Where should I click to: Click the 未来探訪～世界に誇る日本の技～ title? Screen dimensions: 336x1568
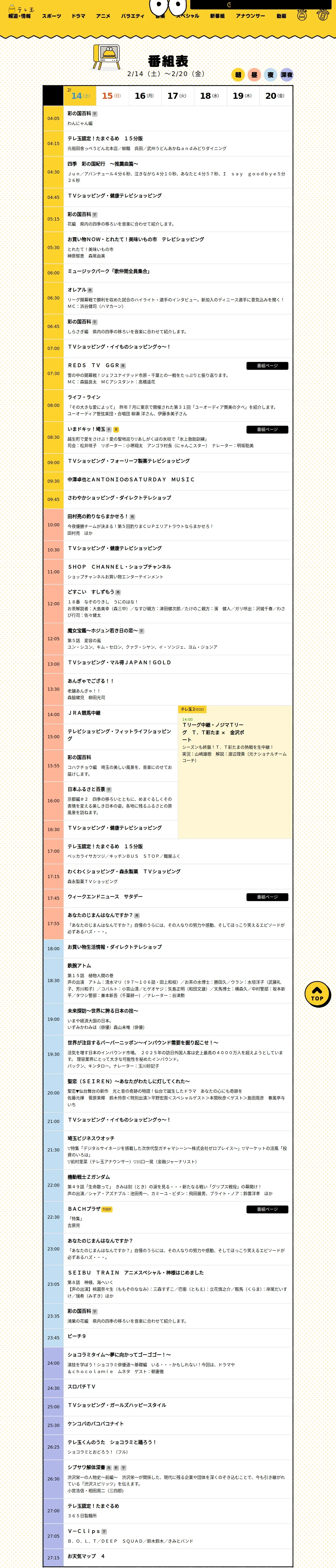pyautogui.click(x=103, y=1011)
